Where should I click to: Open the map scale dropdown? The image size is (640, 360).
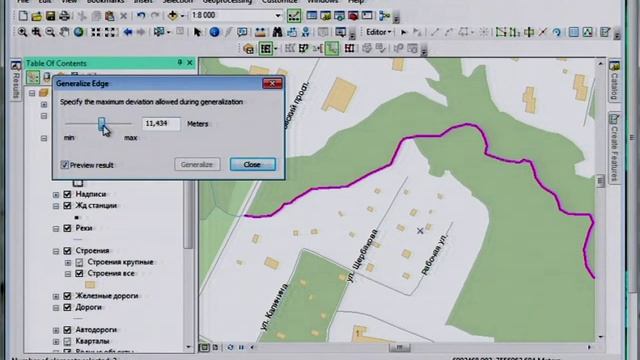coord(278,16)
